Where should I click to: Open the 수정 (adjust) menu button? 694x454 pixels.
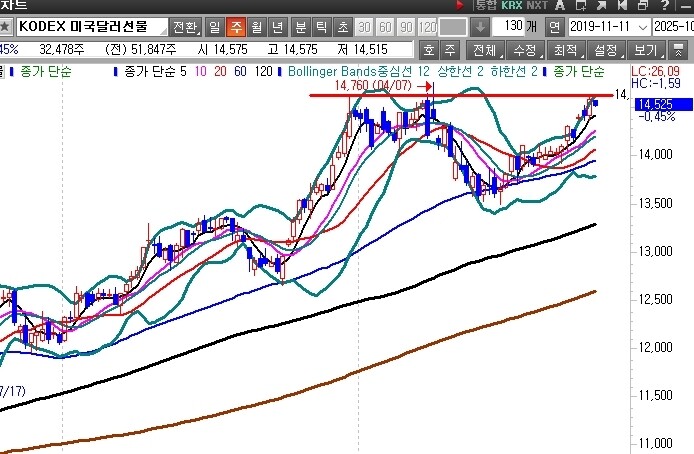tap(526, 50)
